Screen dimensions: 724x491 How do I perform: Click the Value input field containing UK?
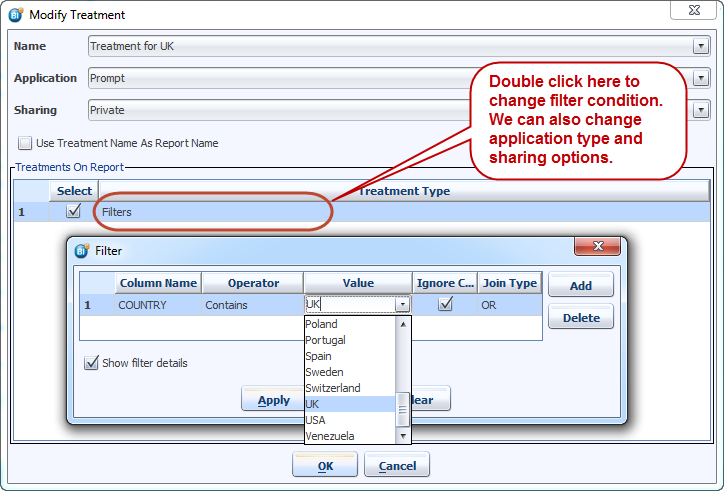348,305
